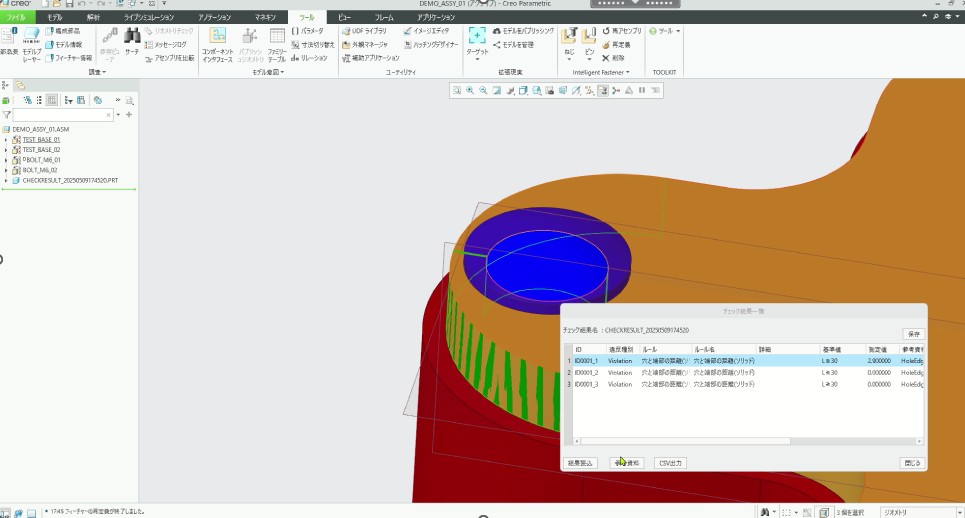Expand the BOLT_M6_02 tree node

click(5, 170)
